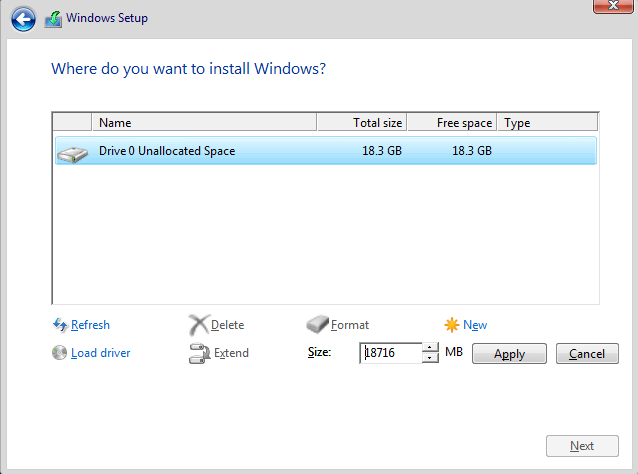This screenshot has height=474, width=638.
Task: Close the Windows Setup window
Action: tap(613, 6)
